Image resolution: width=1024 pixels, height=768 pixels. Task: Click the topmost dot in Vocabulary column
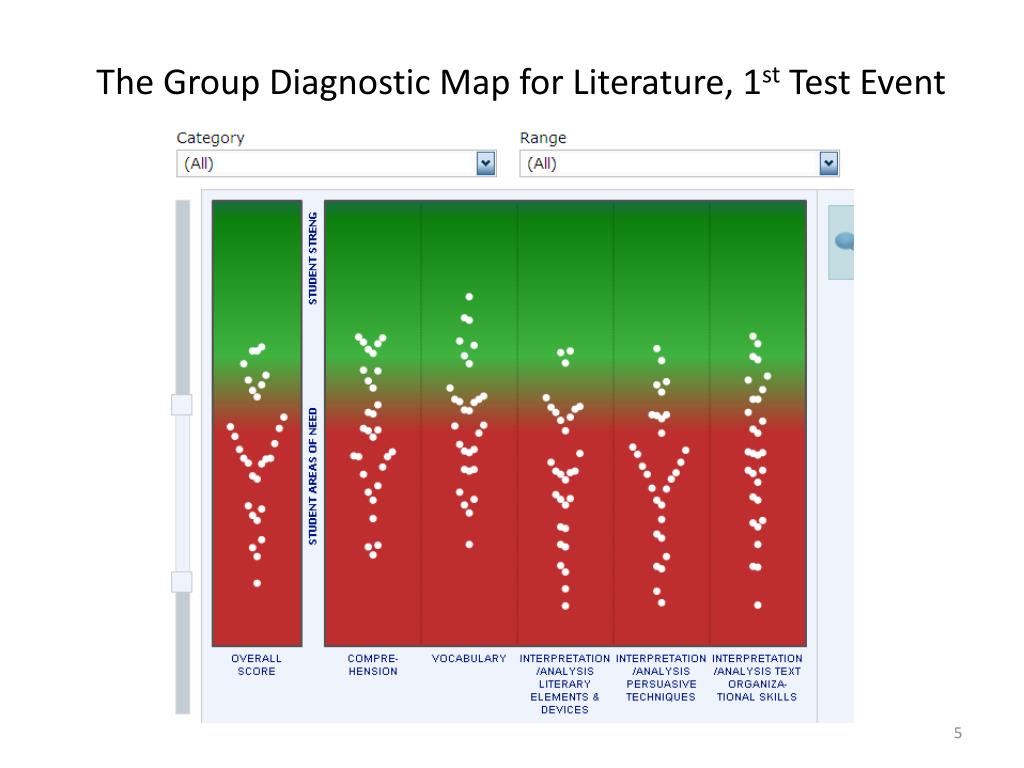pyautogui.click(x=469, y=296)
